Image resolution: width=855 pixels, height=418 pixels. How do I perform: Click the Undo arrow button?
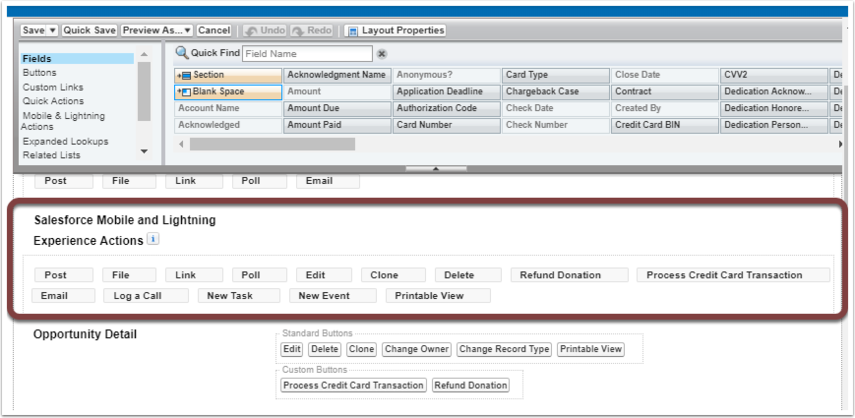coord(264,31)
